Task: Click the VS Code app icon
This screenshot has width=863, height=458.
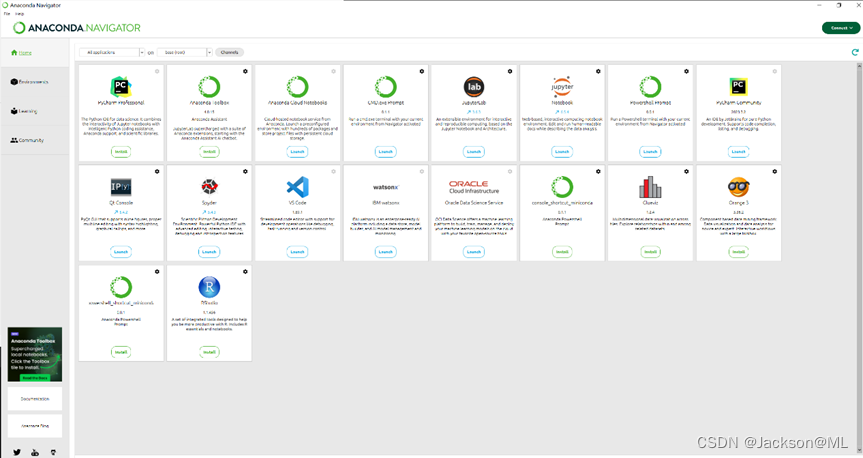Action: pos(297,187)
